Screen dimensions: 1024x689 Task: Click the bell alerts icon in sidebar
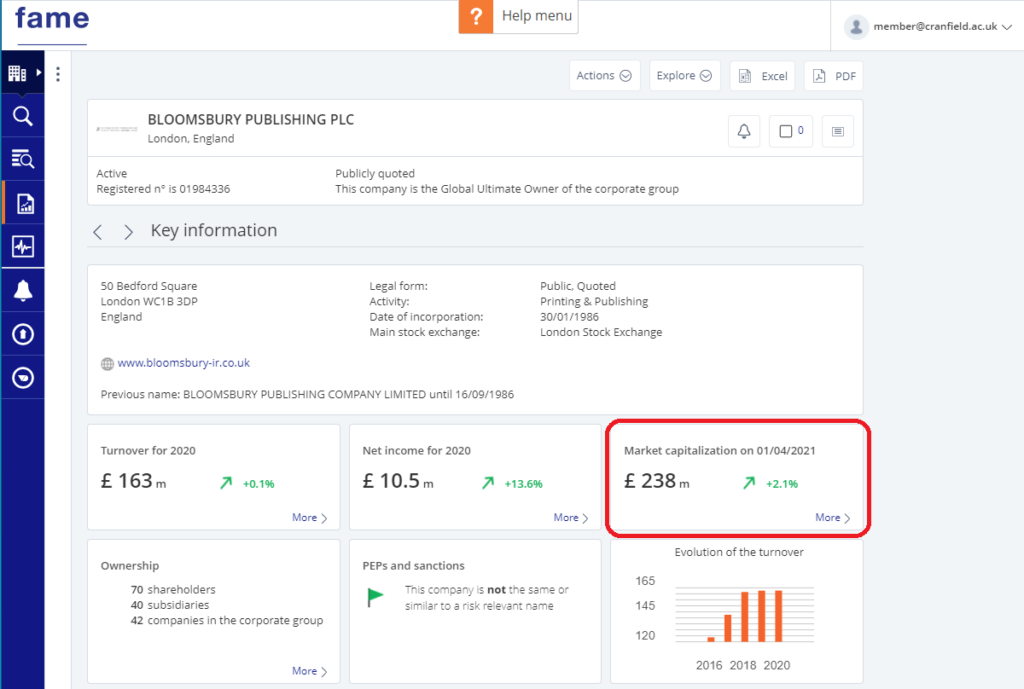22,291
